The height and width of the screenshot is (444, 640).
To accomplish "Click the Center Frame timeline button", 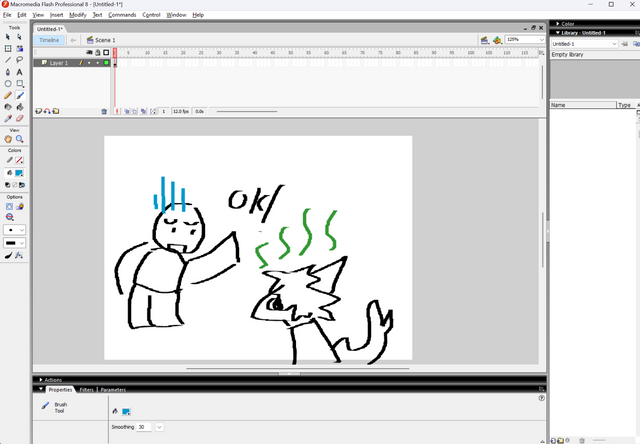I will [x=117, y=111].
